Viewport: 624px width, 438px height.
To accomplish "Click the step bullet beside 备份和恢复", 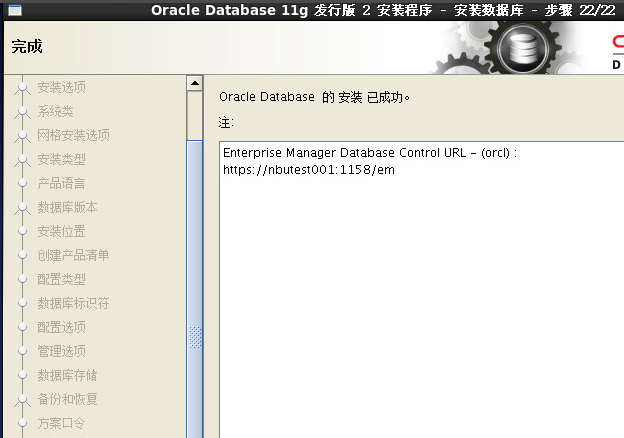I will coord(23,399).
